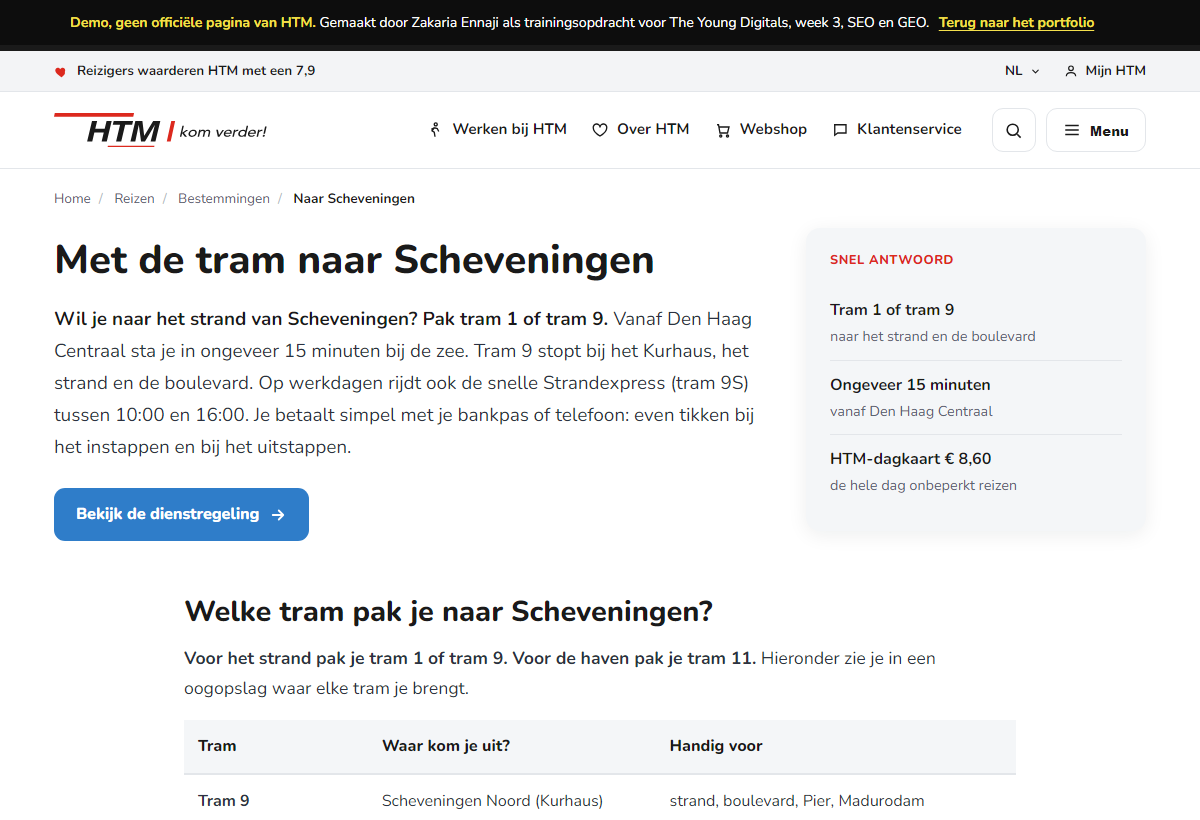Click the red heart rating icon
1200x820 pixels.
[60, 72]
